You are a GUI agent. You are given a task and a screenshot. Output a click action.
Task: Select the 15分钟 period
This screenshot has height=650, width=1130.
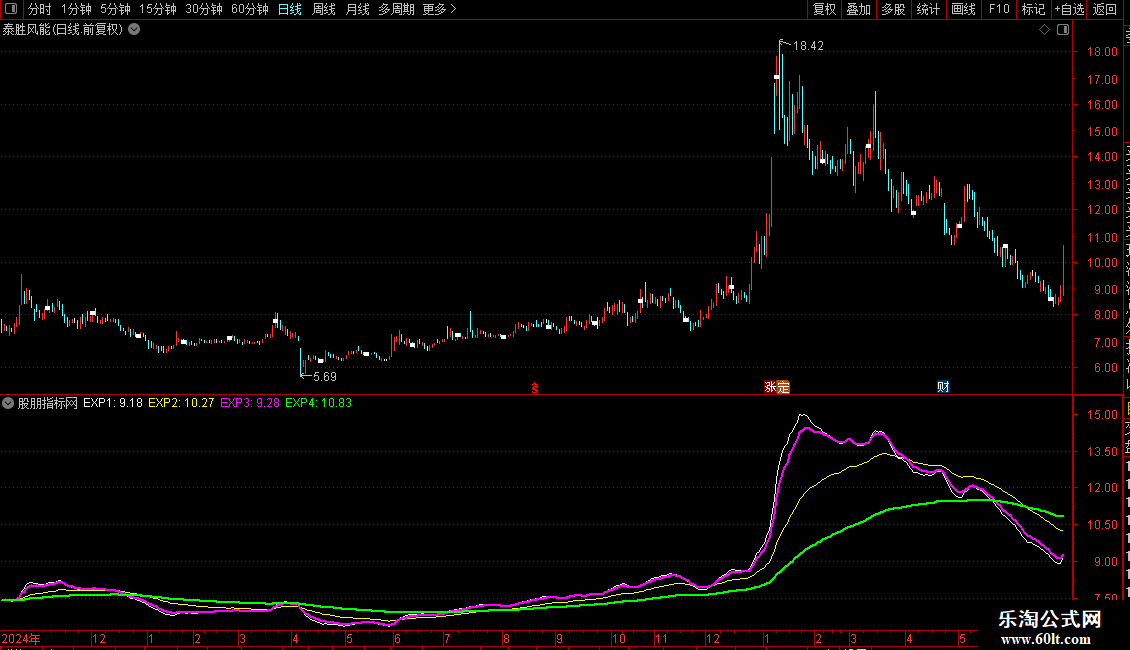[x=158, y=9]
